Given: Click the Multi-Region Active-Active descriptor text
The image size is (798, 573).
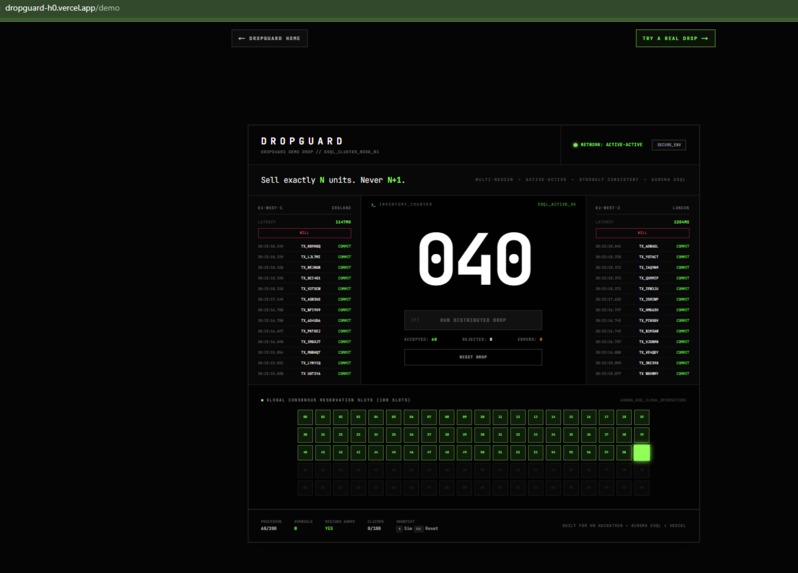Looking at the screenshot, I should coord(580,180).
